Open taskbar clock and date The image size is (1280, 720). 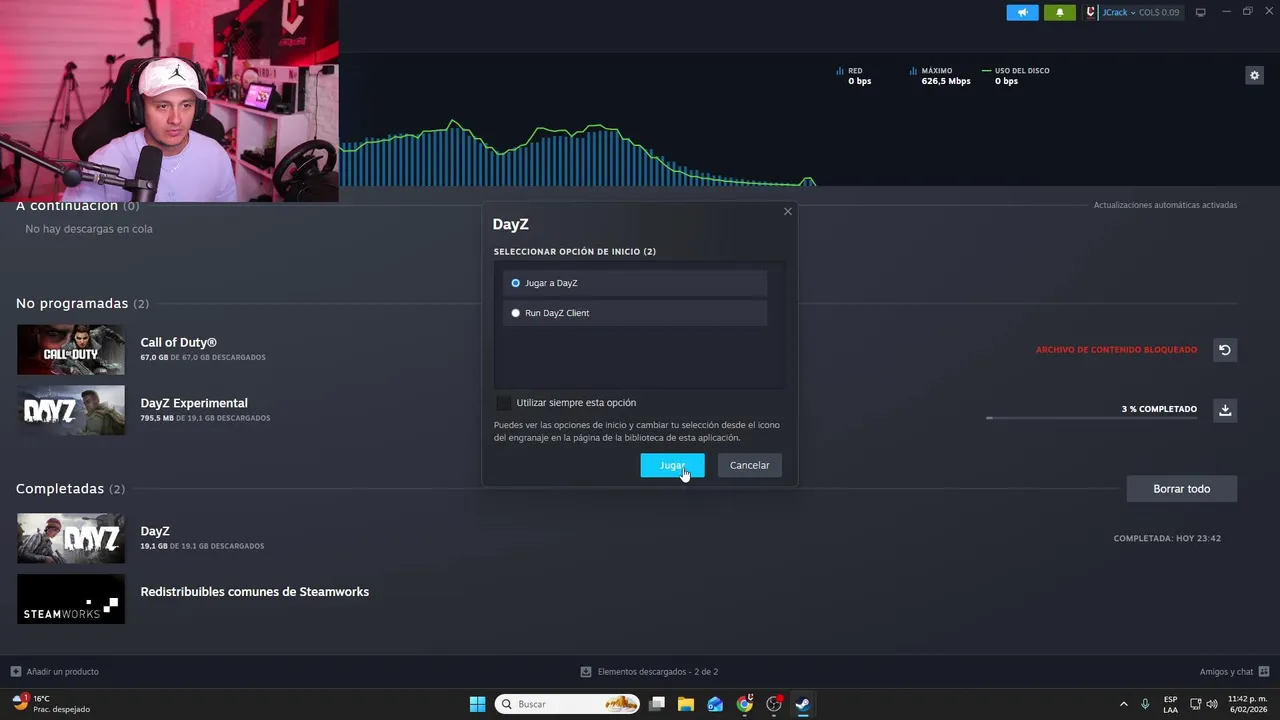pyautogui.click(x=1247, y=704)
